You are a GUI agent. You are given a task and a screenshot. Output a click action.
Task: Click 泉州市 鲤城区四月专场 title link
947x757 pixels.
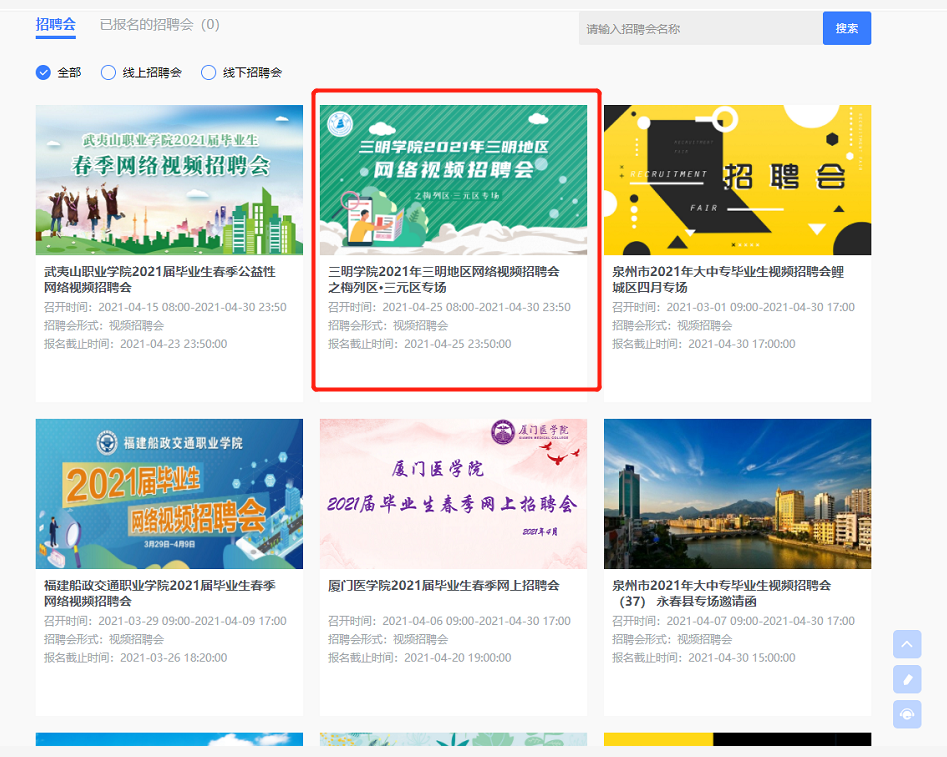pyautogui.click(x=728, y=279)
